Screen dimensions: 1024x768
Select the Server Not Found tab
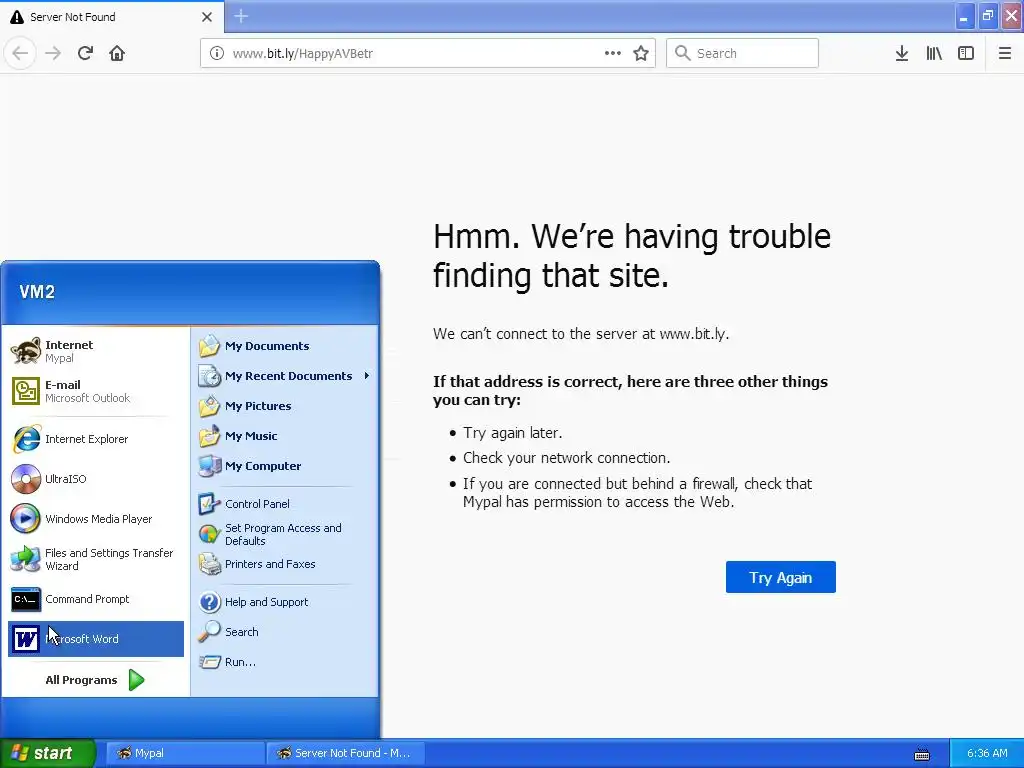[112, 16]
